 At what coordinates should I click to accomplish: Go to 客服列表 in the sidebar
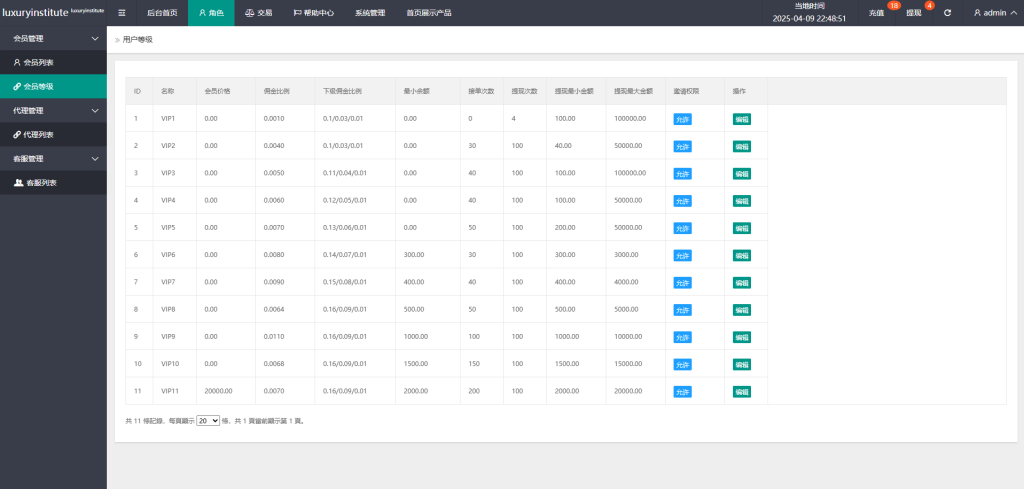53,183
